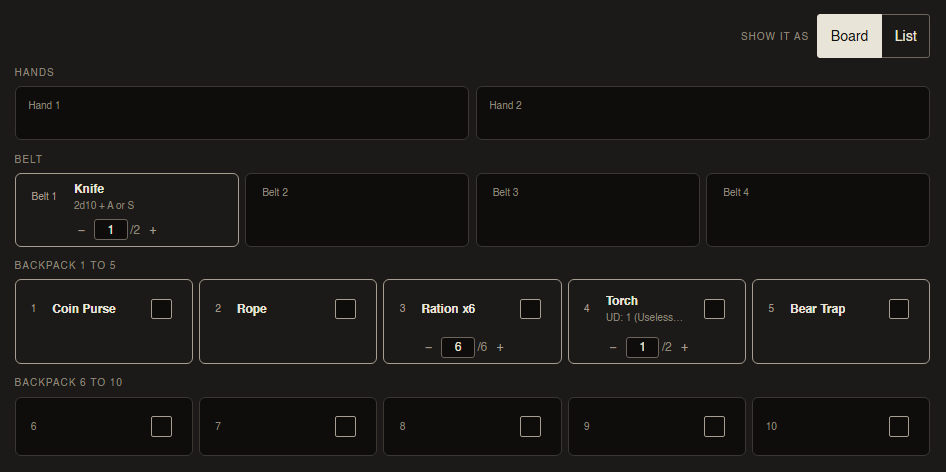This screenshot has height=472, width=946.
Task: Tick the Rope checkbox
Action: coord(345,309)
